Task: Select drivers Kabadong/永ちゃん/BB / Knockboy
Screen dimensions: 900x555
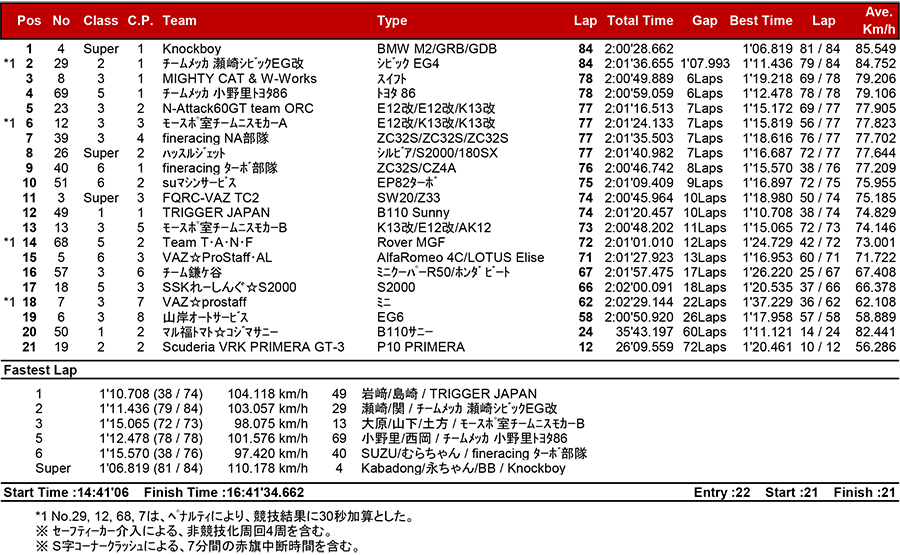Action: pos(463,468)
